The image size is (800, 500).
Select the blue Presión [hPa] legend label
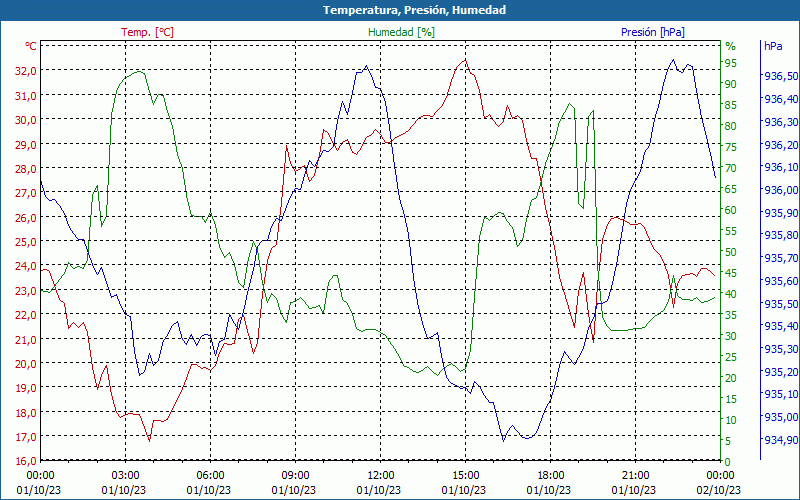(x=652, y=32)
